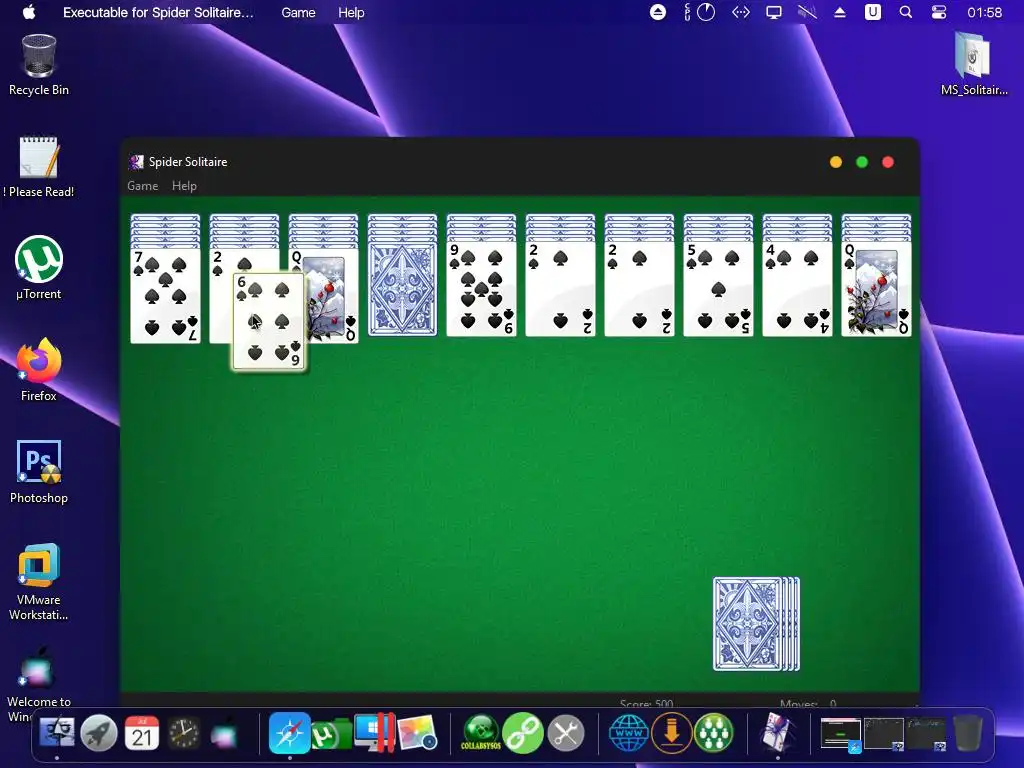Select the 5 of spades card
This screenshot has width=1024, height=768.
pyautogui.click(x=718, y=289)
